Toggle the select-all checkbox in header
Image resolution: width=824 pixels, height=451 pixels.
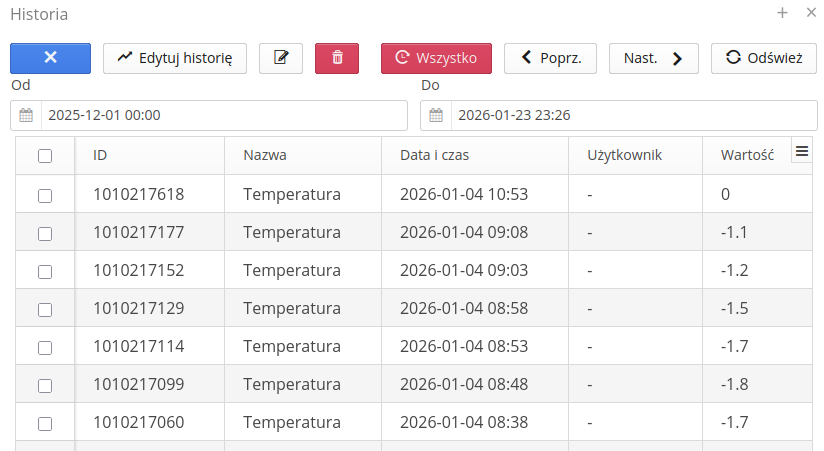click(45, 156)
